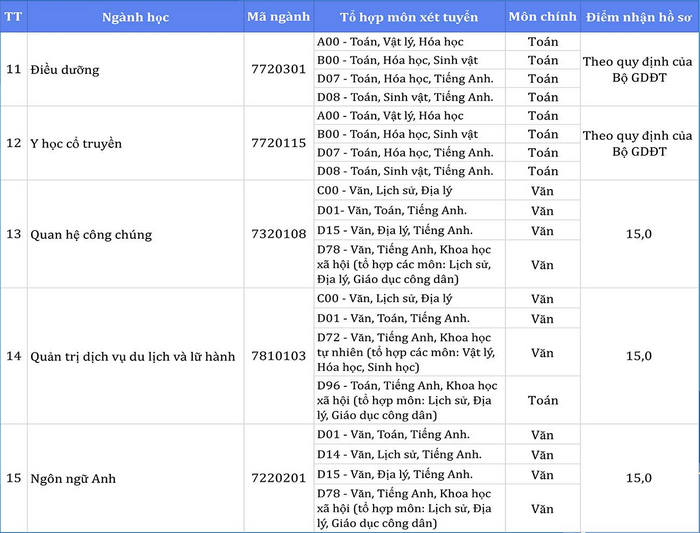Click 'Toán' main subject for Y học cổ truyền D08
The image size is (700, 533).
543,171
